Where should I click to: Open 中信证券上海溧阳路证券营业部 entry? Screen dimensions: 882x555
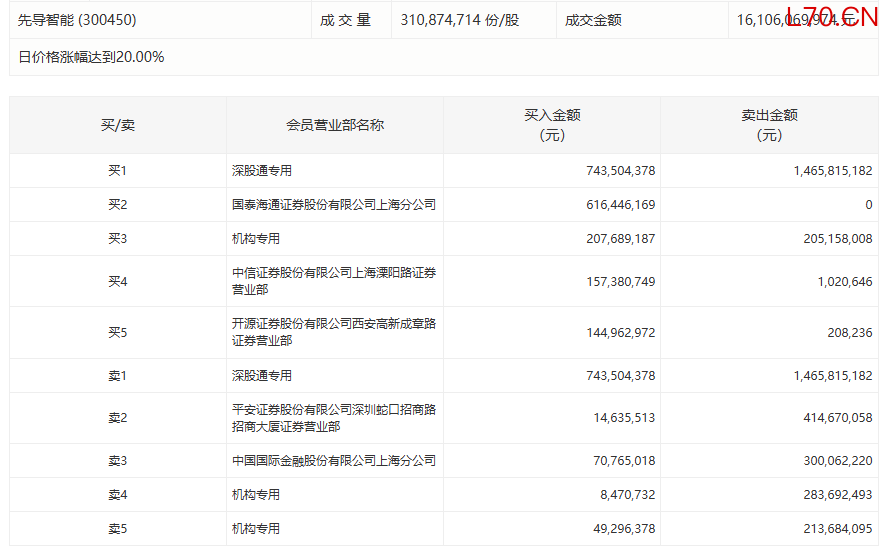334,281
